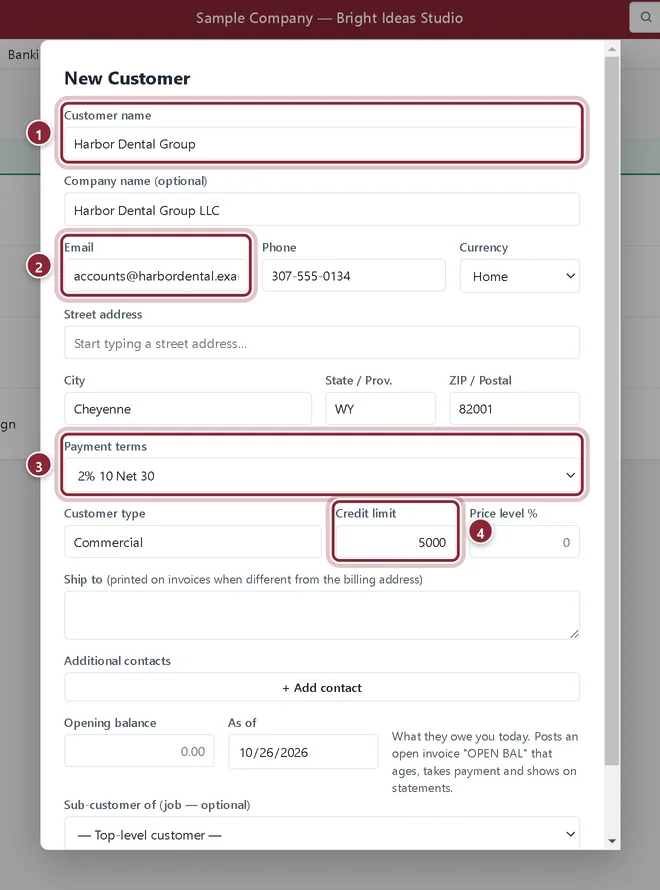Edit the Price level % field
660x890 pixels.
[x=524, y=542]
